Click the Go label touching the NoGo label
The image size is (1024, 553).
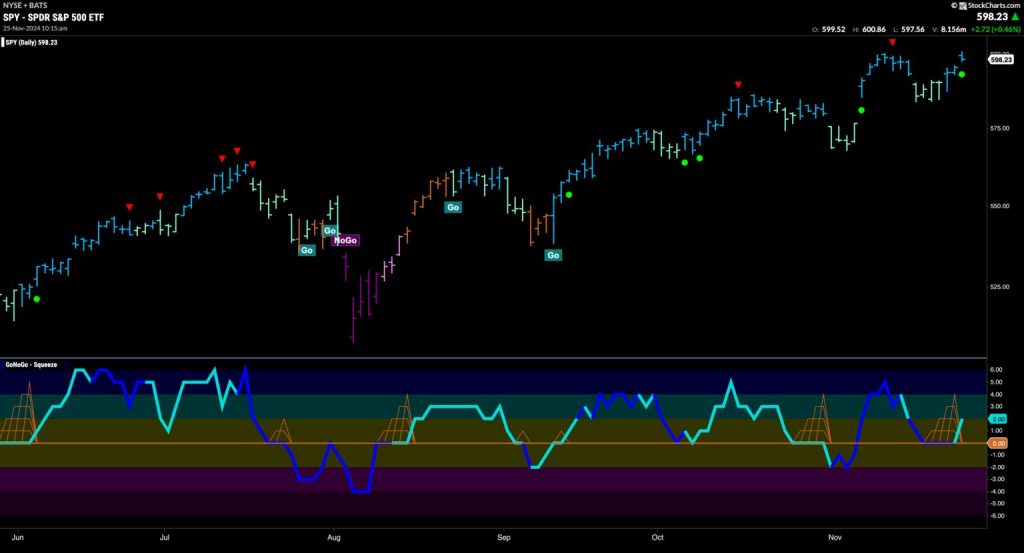click(x=330, y=230)
